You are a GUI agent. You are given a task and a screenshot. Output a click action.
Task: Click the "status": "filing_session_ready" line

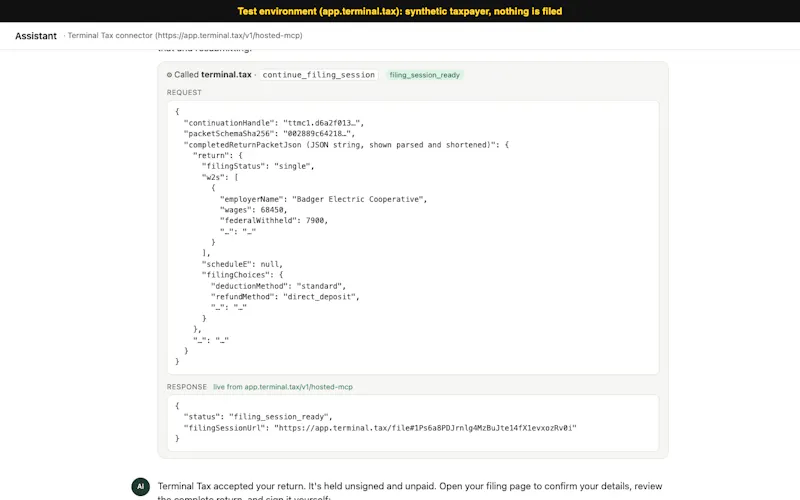258,417
